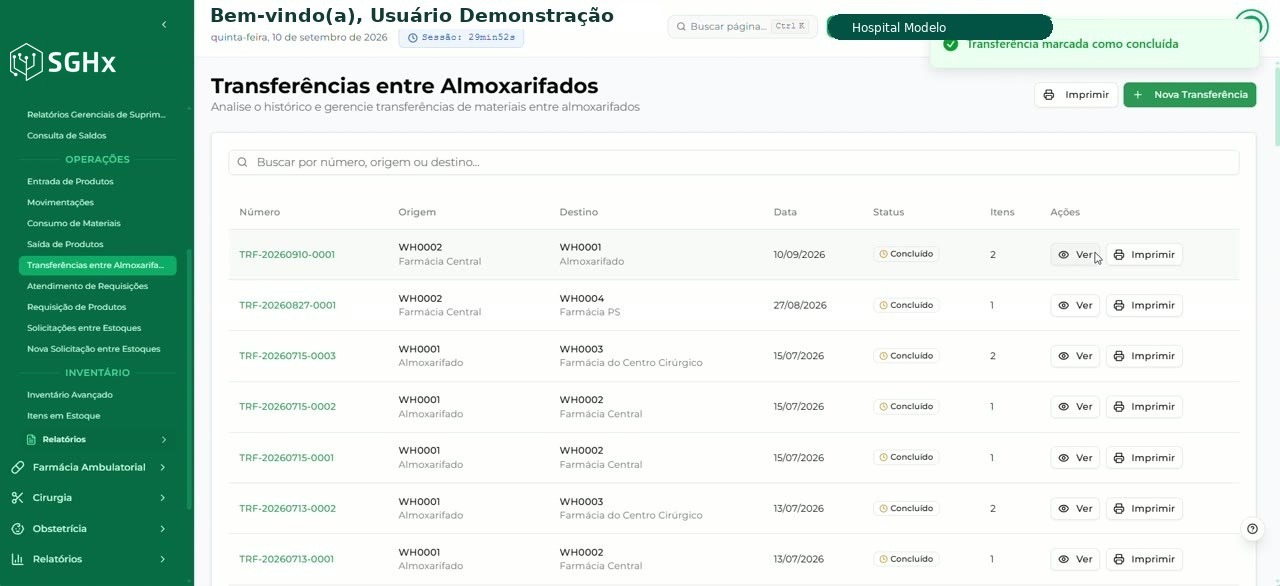Click the Sessão timer badge
The height and width of the screenshot is (586, 1280).
(461, 37)
